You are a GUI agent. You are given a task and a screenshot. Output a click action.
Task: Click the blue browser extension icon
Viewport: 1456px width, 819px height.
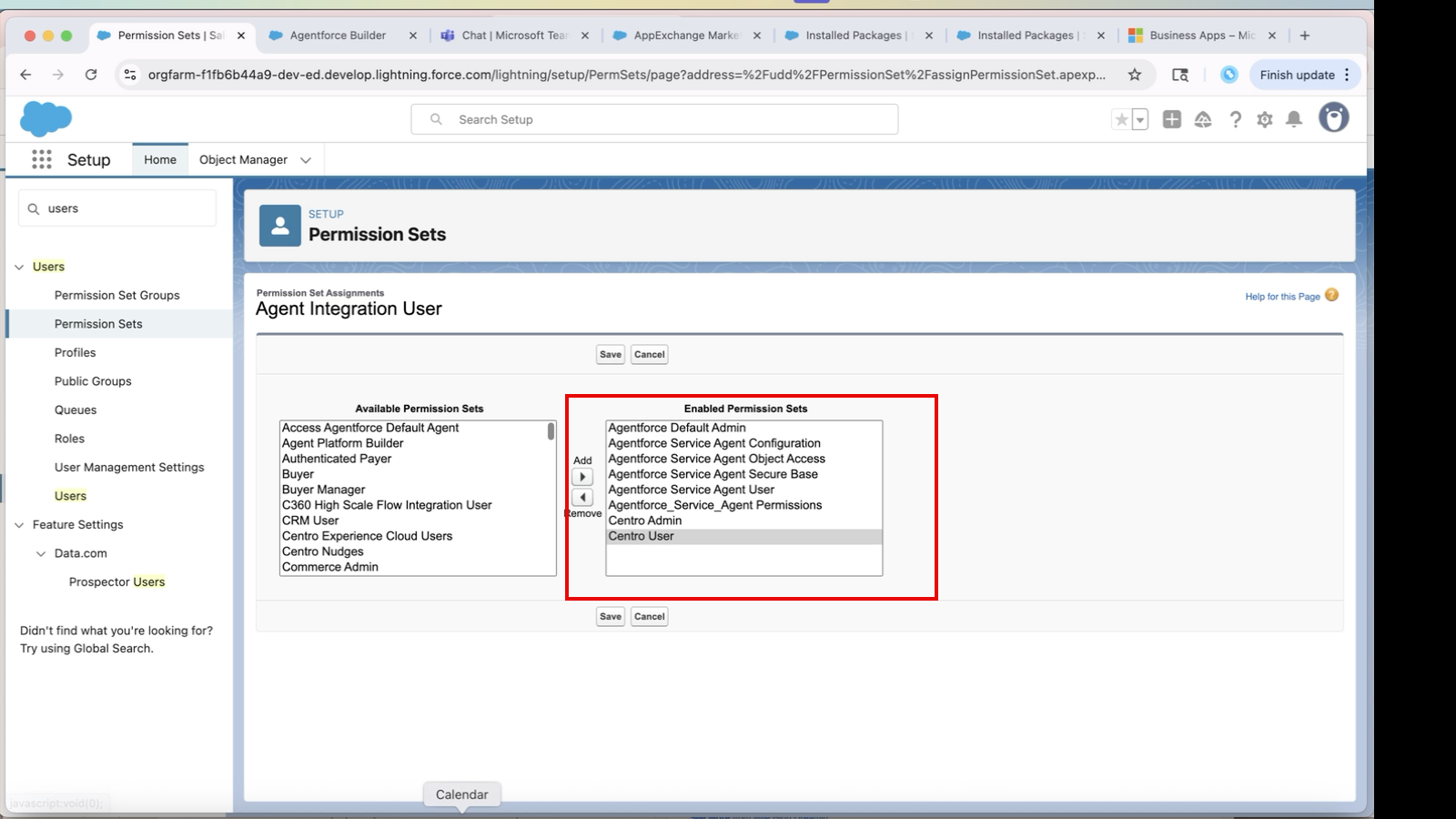pyautogui.click(x=1229, y=75)
